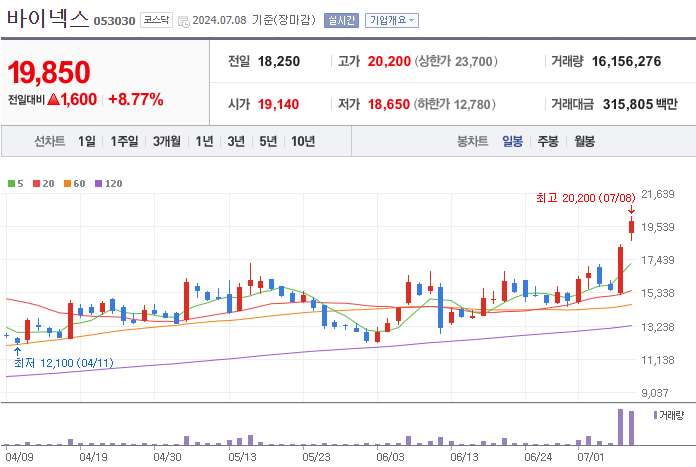
Task: Click the 저가 value 18,650
Action: coord(388,104)
